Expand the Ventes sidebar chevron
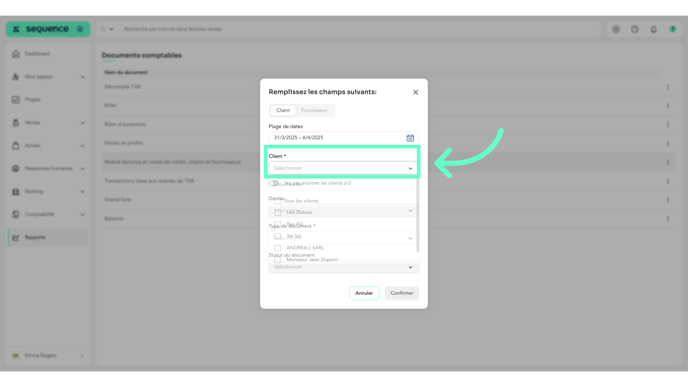 point(82,123)
